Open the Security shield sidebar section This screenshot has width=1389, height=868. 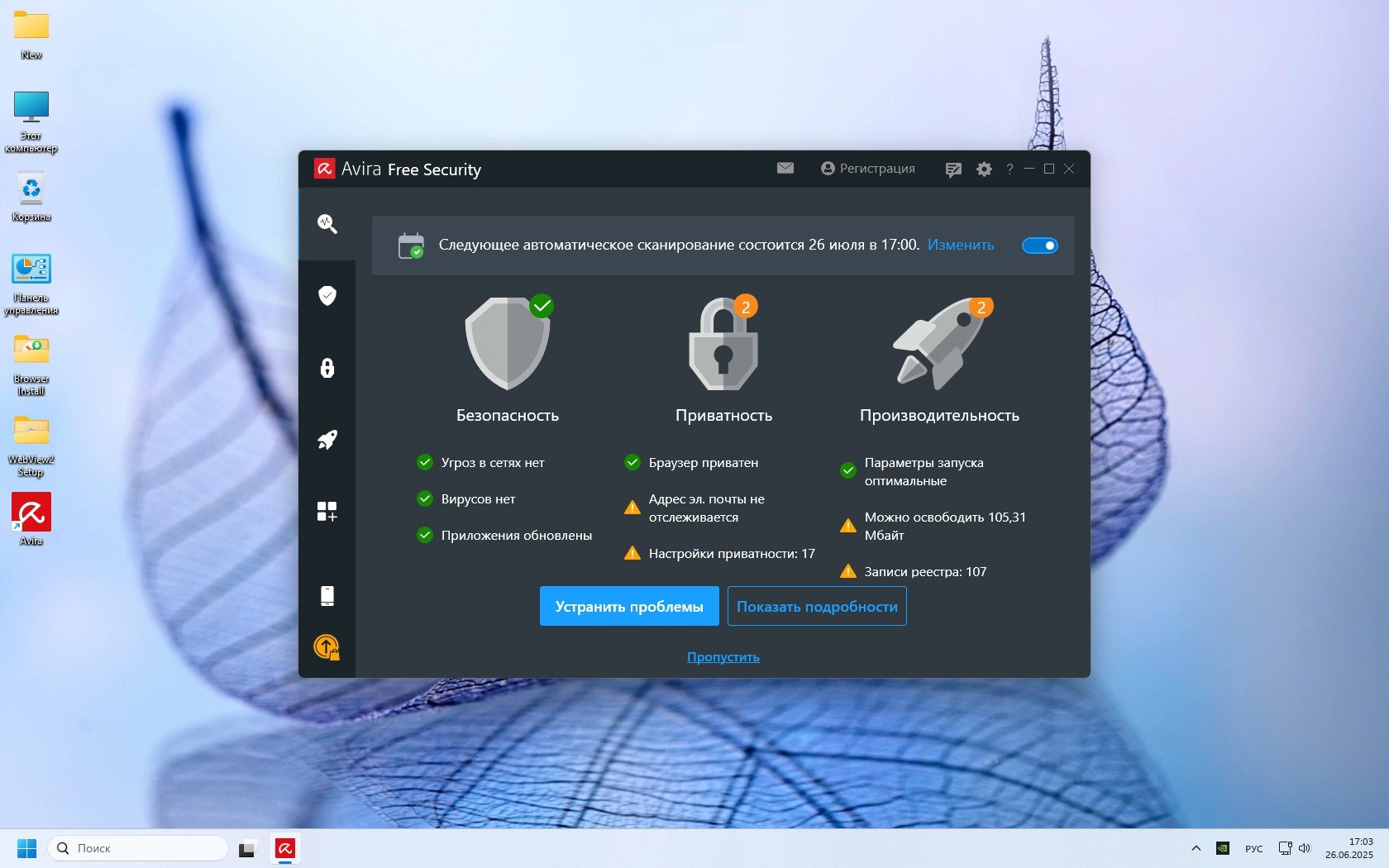click(327, 295)
